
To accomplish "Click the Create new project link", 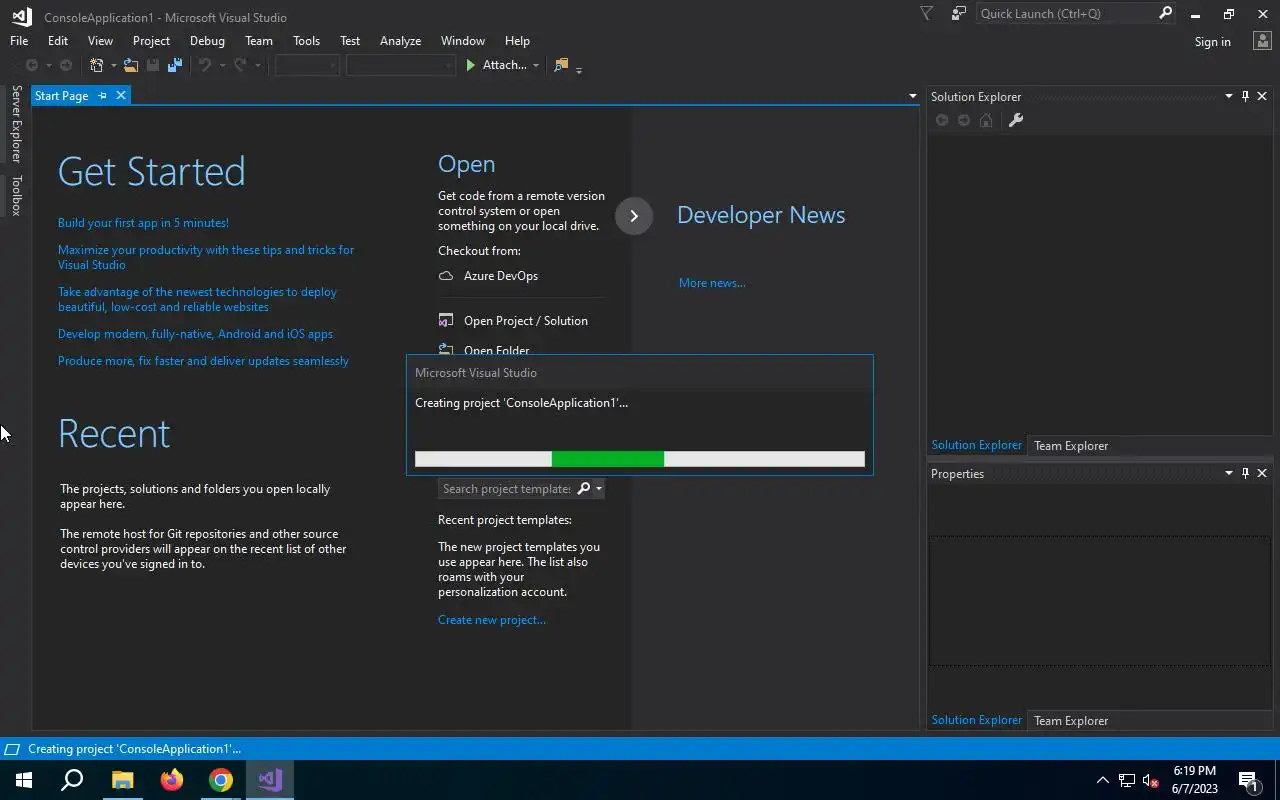I will [492, 620].
